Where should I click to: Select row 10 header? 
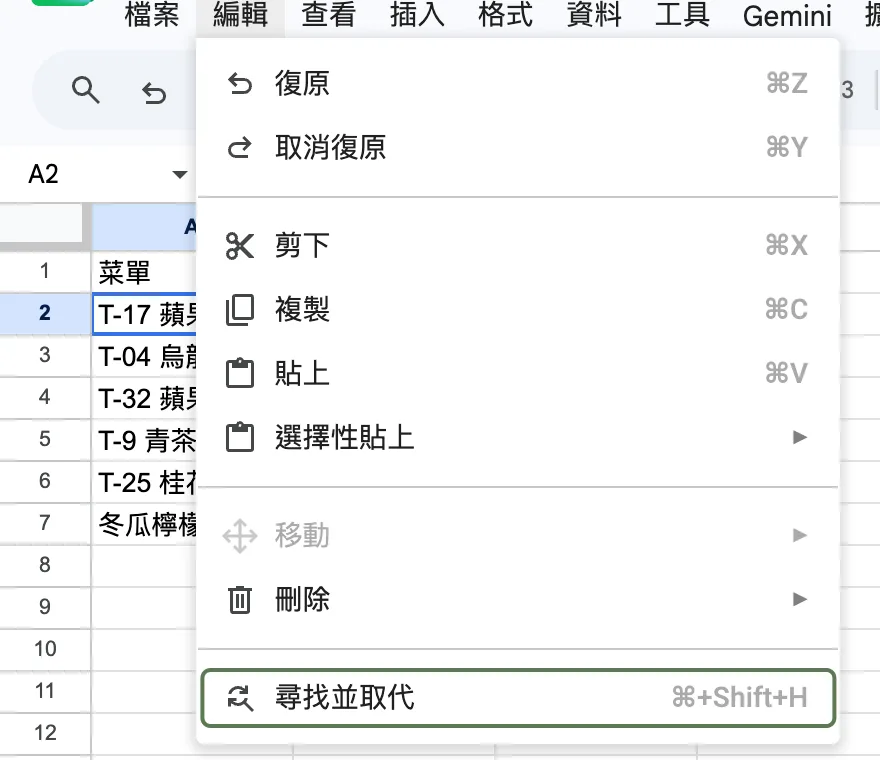tap(45, 649)
